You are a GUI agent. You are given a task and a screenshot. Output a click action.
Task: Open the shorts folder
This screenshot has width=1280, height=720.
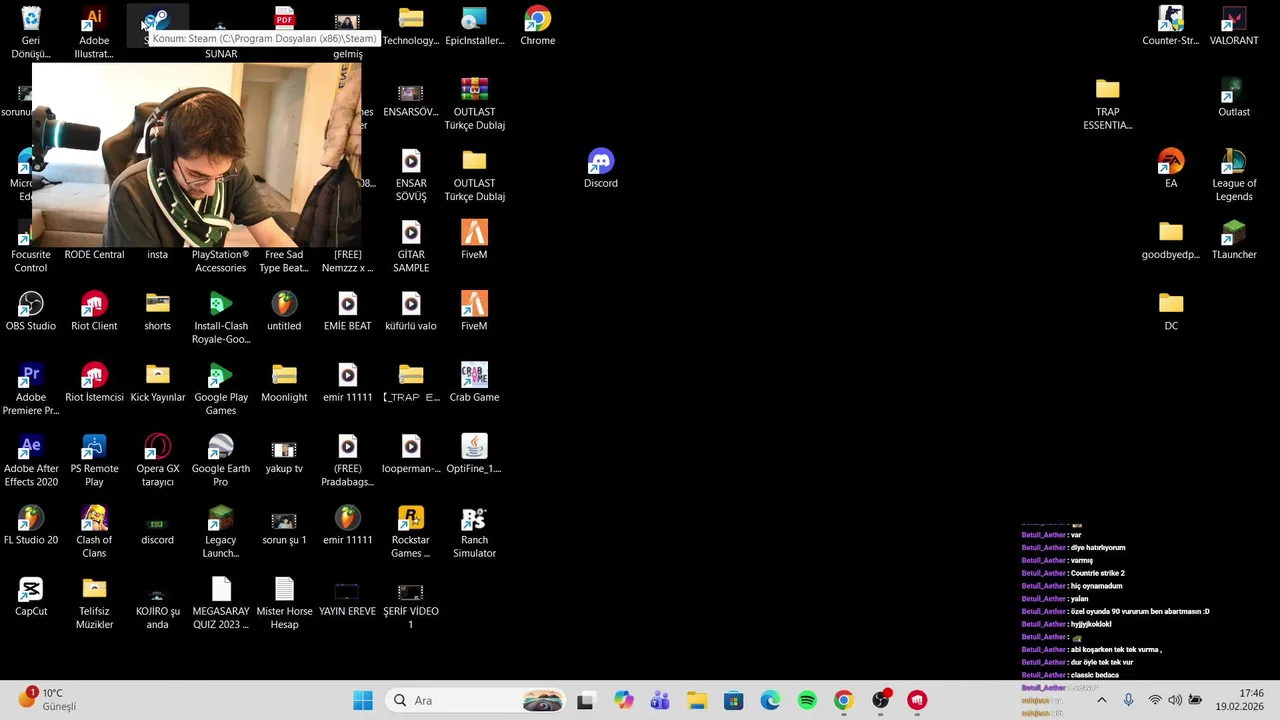coord(157,311)
